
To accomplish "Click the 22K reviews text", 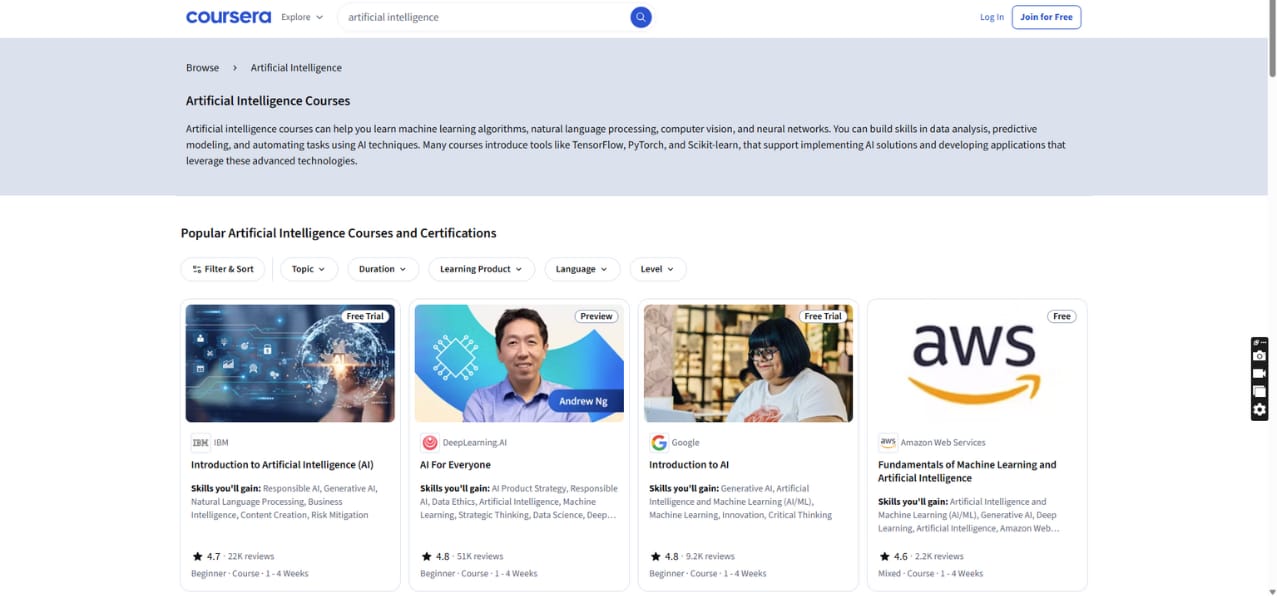I will pos(251,556).
